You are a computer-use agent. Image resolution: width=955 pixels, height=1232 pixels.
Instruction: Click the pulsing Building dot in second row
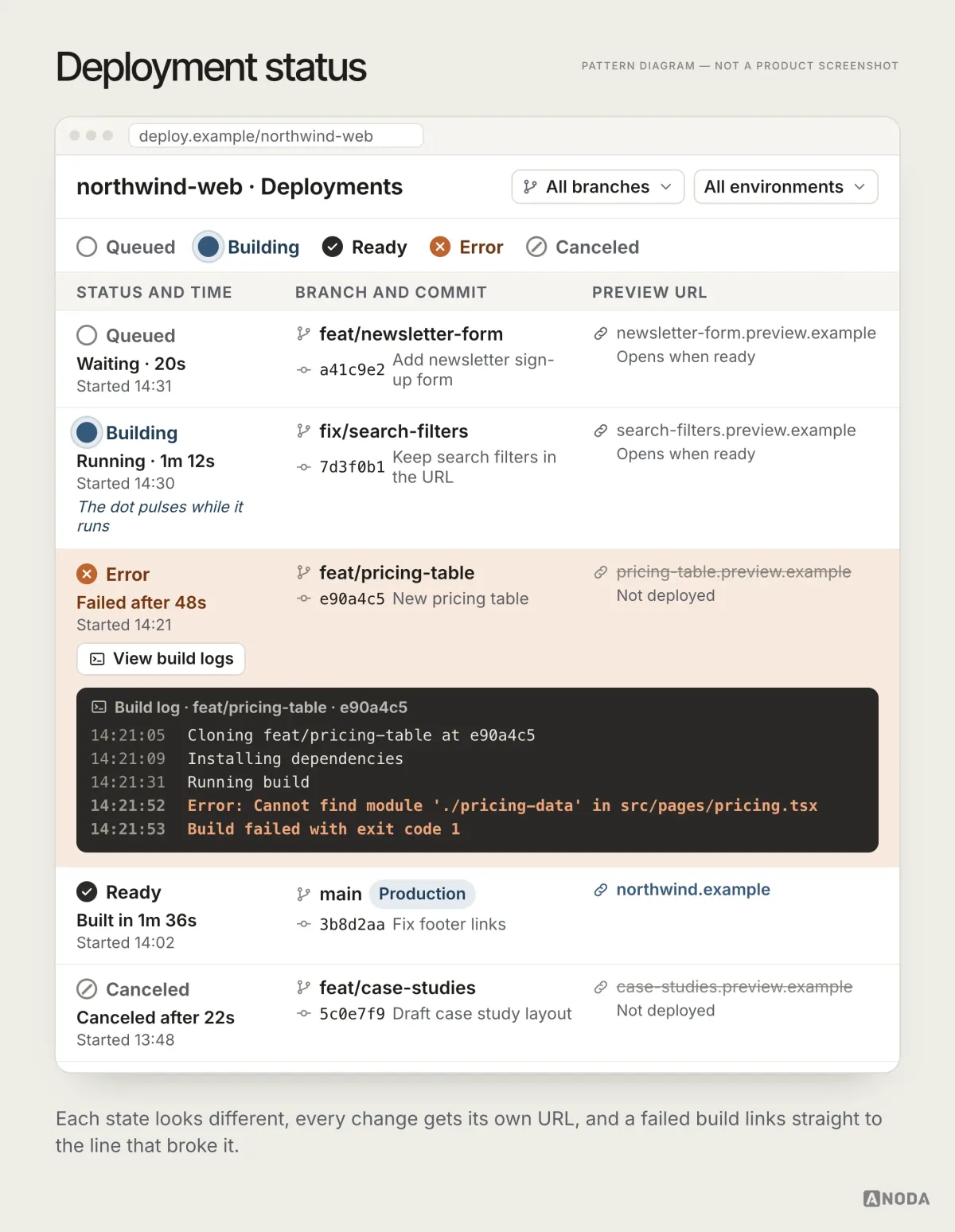pyautogui.click(x=87, y=432)
